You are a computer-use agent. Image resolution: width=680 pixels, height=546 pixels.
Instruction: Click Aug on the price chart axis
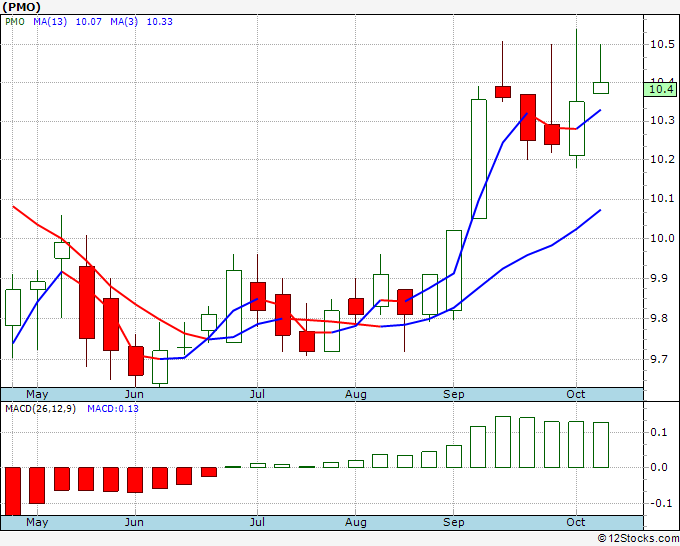coord(356,394)
